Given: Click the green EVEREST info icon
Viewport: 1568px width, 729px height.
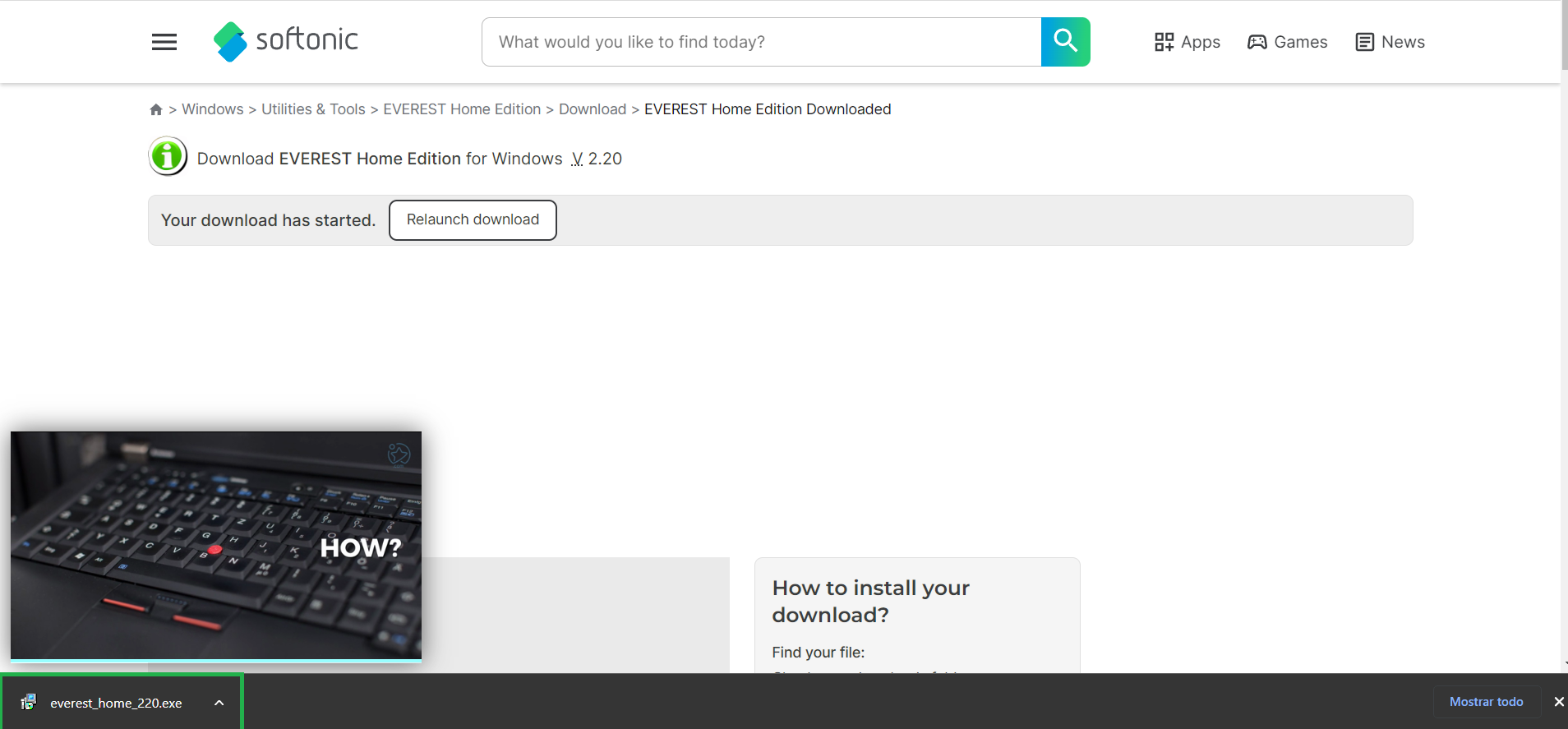Looking at the screenshot, I should (168, 156).
